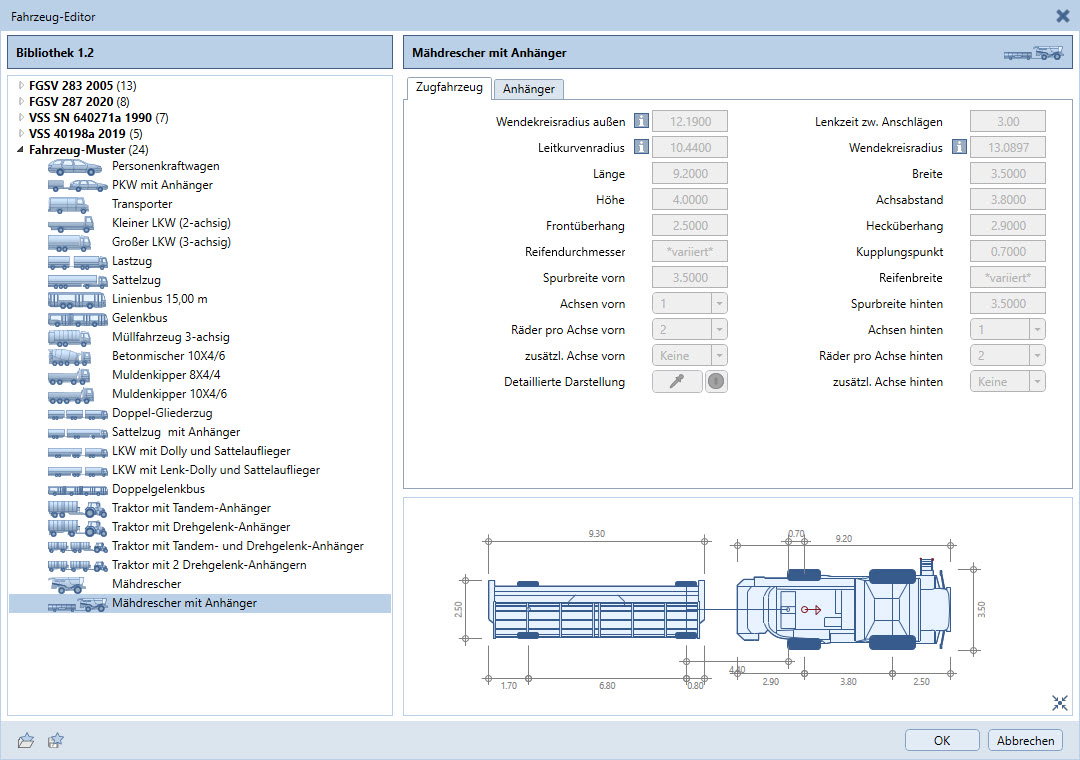Select the Mähdrescher vehicle icon in list

67,584
